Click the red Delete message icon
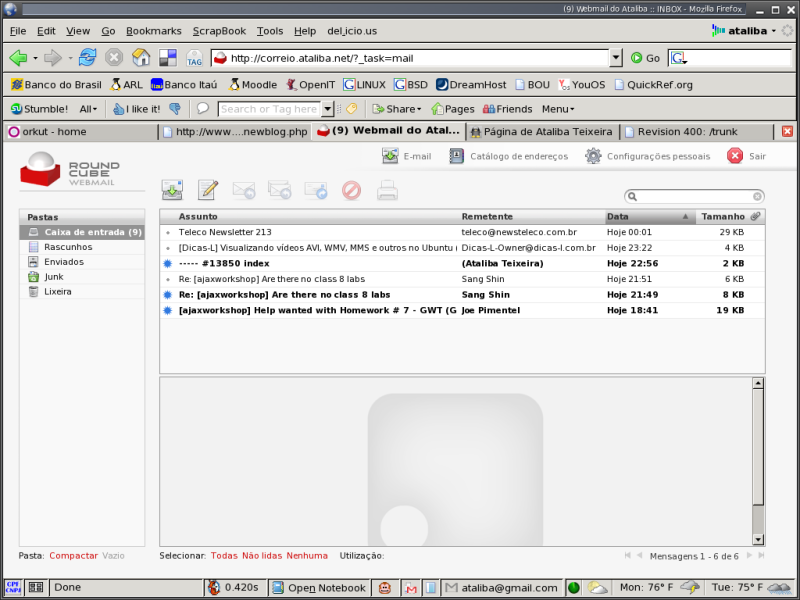The height and width of the screenshot is (600, 800). click(352, 190)
